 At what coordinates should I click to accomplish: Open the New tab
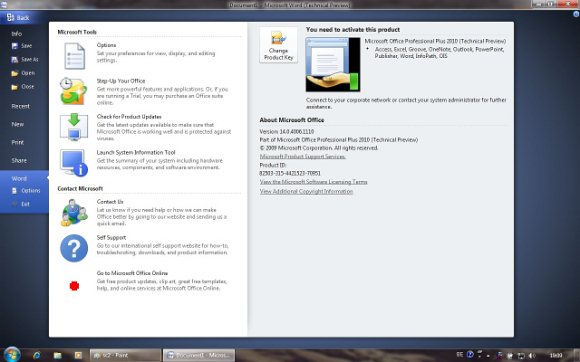(18, 124)
